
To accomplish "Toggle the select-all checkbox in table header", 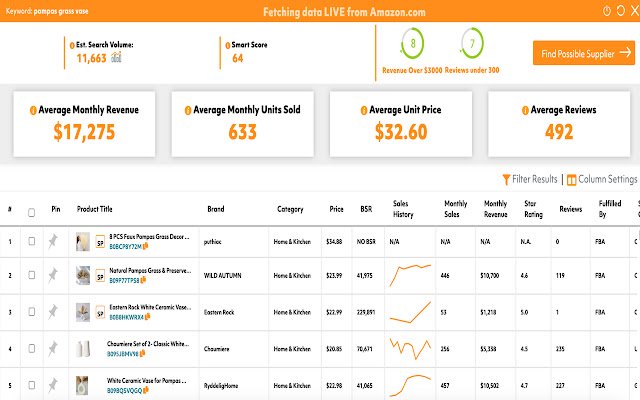I will (x=31, y=212).
